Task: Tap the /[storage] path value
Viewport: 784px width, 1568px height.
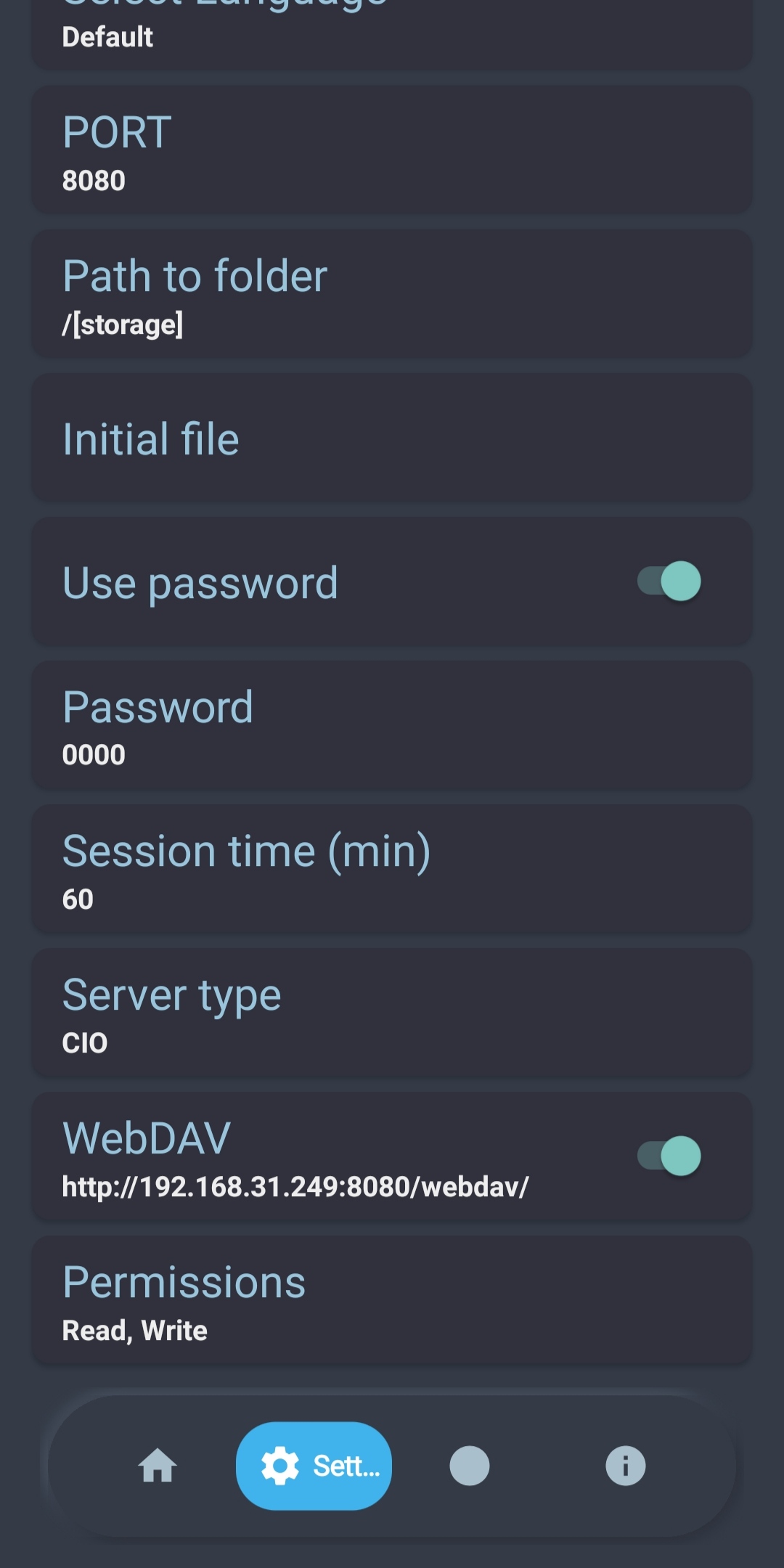Action: (123, 324)
